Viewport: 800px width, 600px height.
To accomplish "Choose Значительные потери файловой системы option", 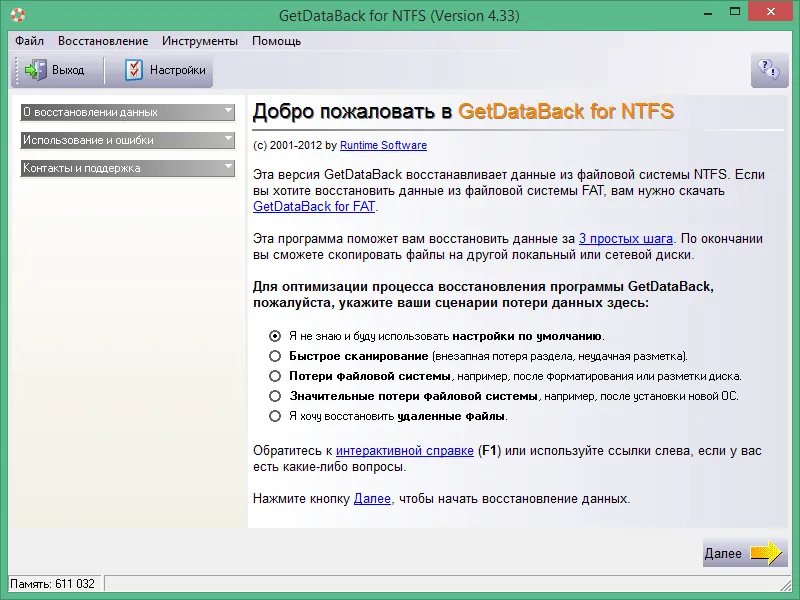I will coord(275,396).
